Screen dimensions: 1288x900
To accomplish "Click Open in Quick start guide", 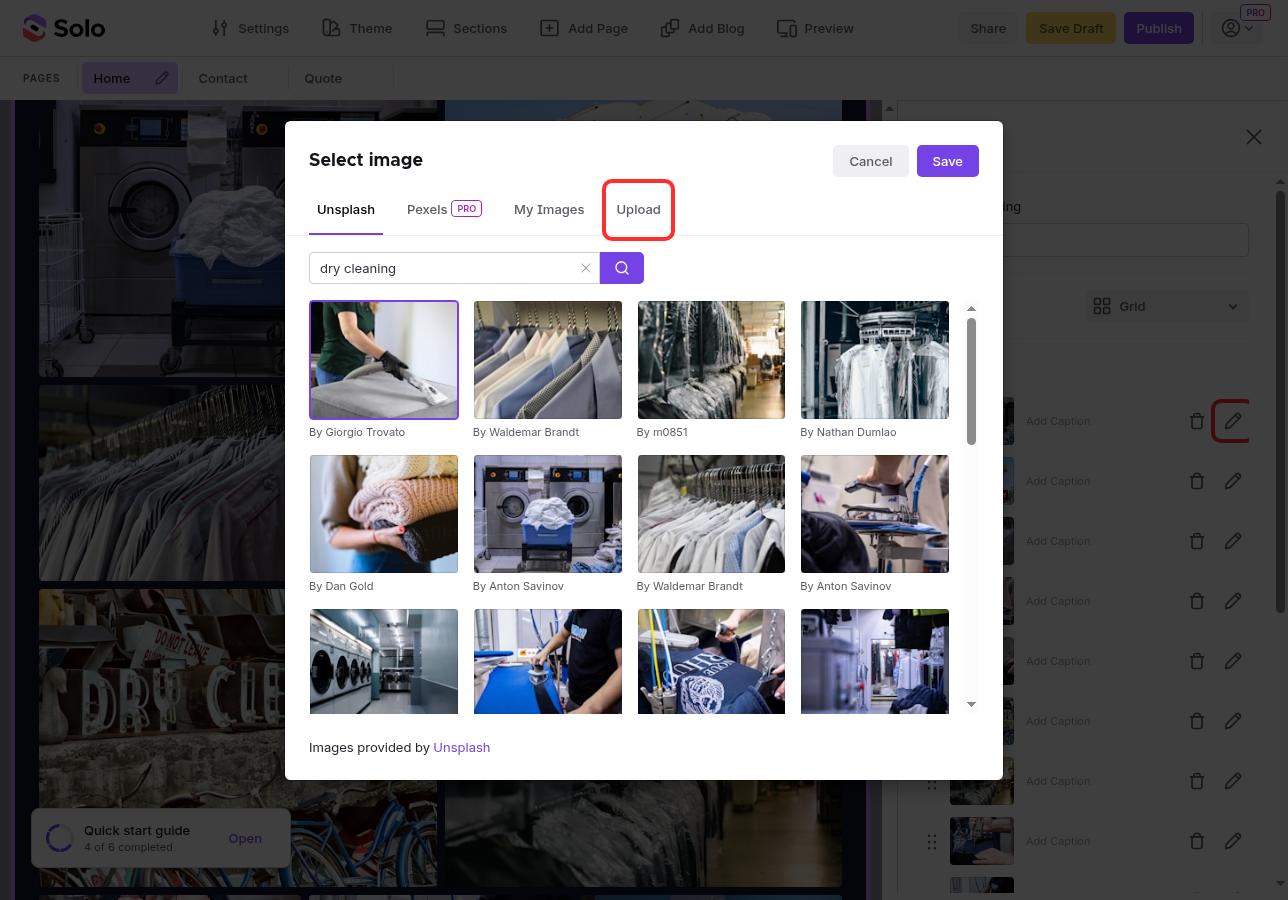I will coord(245,839).
